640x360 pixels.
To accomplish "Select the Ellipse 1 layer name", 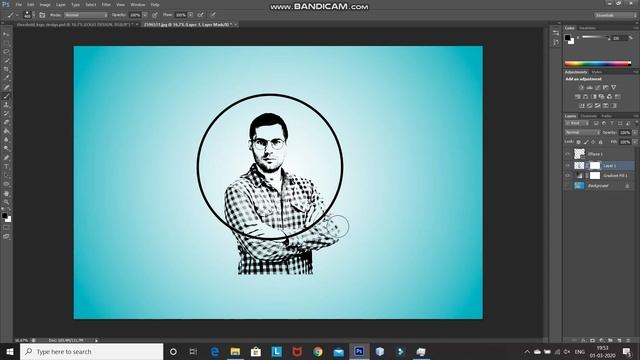I will [595, 154].
